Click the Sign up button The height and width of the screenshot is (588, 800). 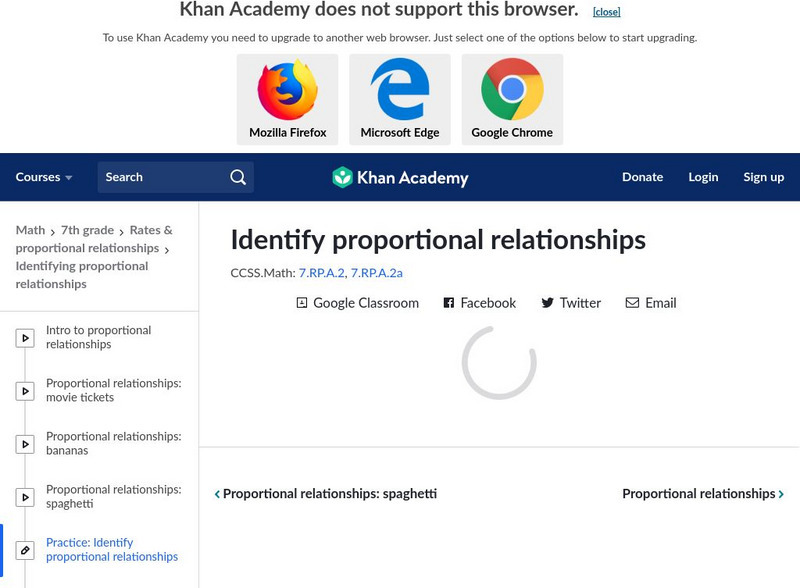pos(763,177)
